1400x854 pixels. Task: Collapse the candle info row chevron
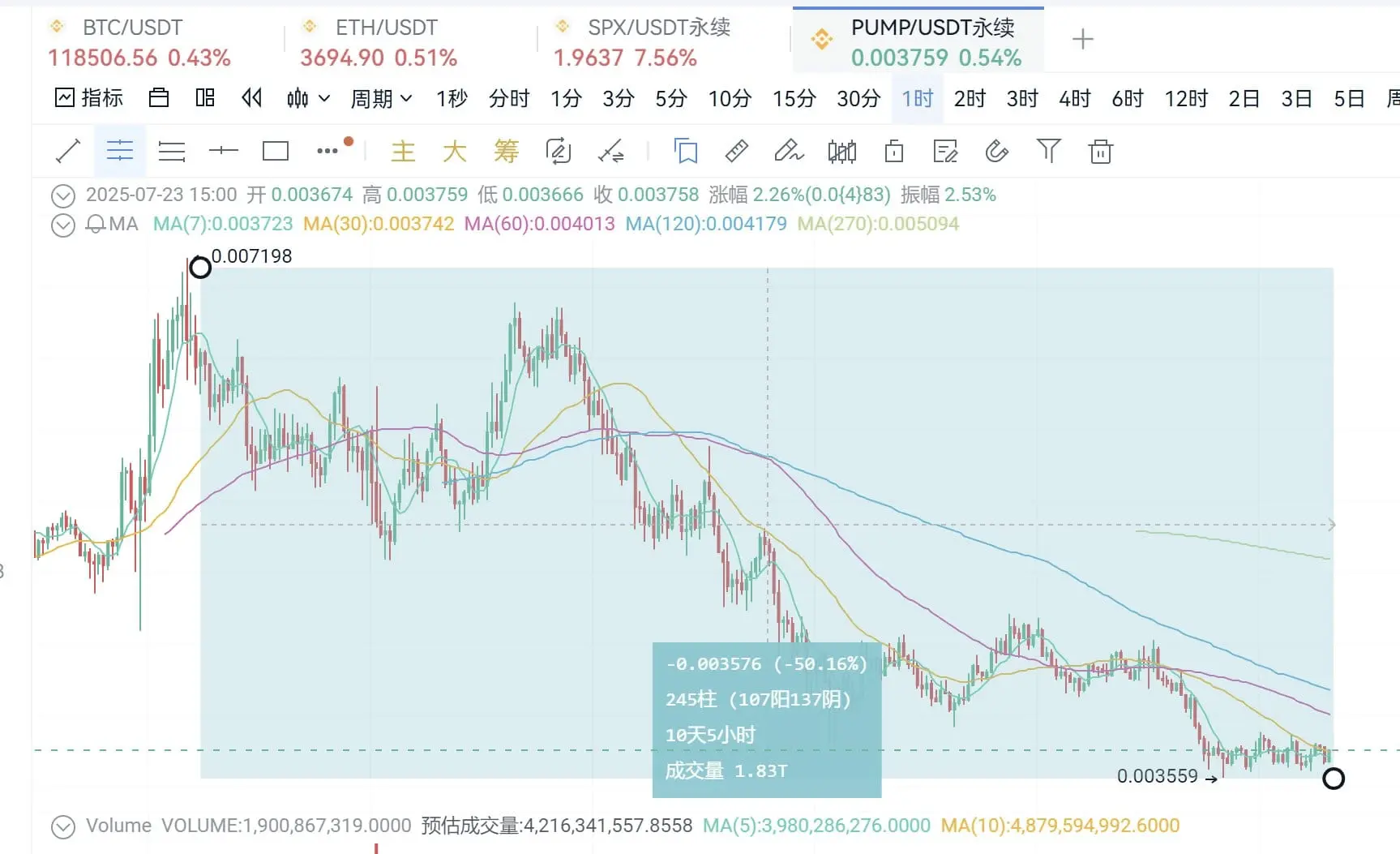point(63,195)
